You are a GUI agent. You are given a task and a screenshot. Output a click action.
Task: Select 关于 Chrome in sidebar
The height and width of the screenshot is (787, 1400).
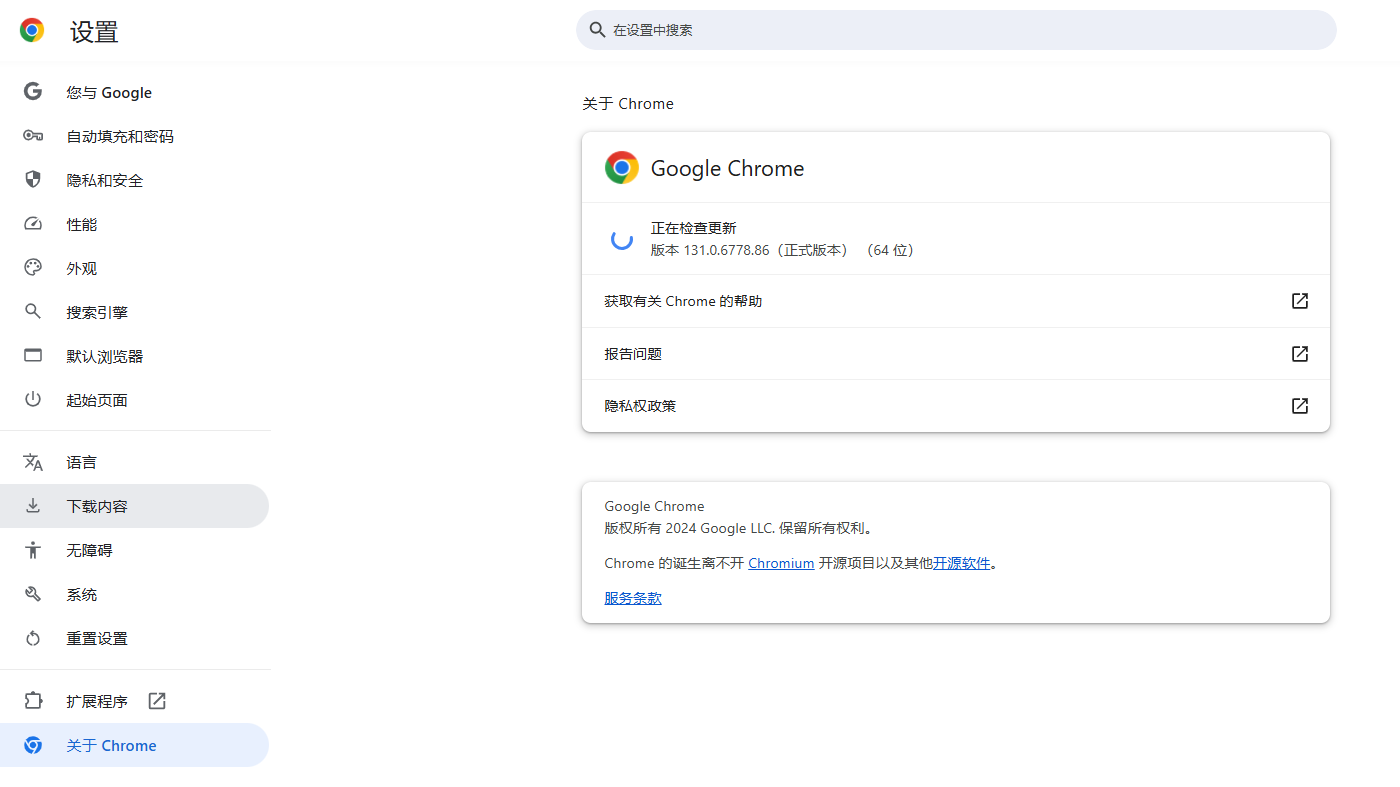[134, 745]
